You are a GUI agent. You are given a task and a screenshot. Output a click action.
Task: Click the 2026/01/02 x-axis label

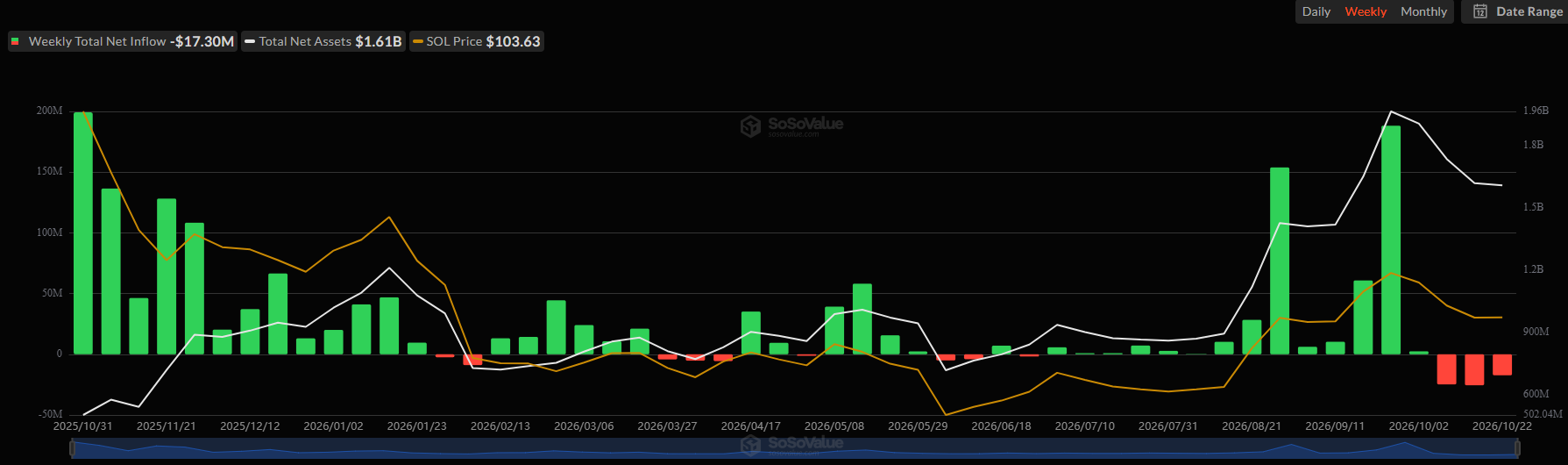[x=333, y=426]
